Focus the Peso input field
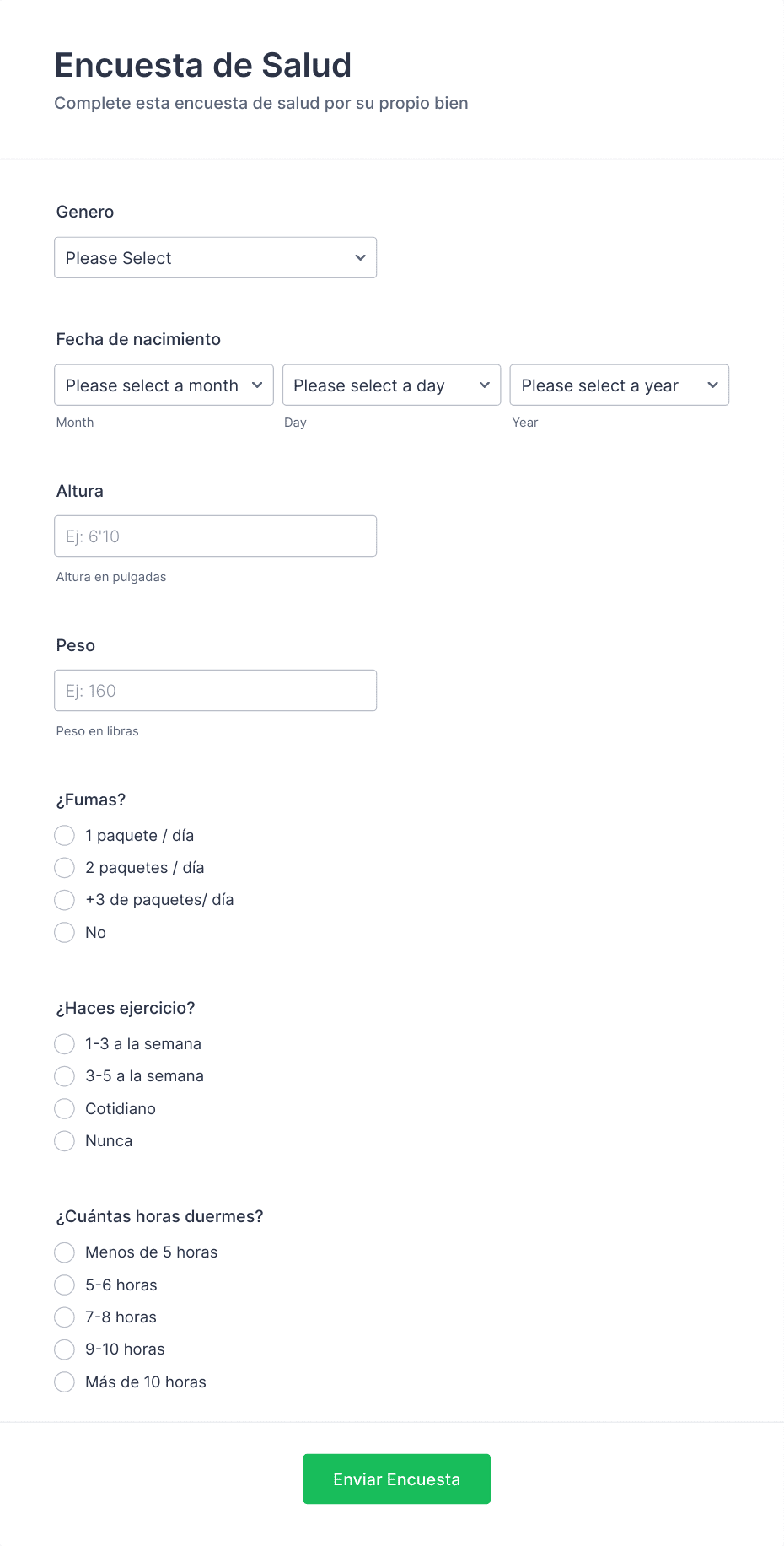The image size is (784, 1546). coord(215,690)
